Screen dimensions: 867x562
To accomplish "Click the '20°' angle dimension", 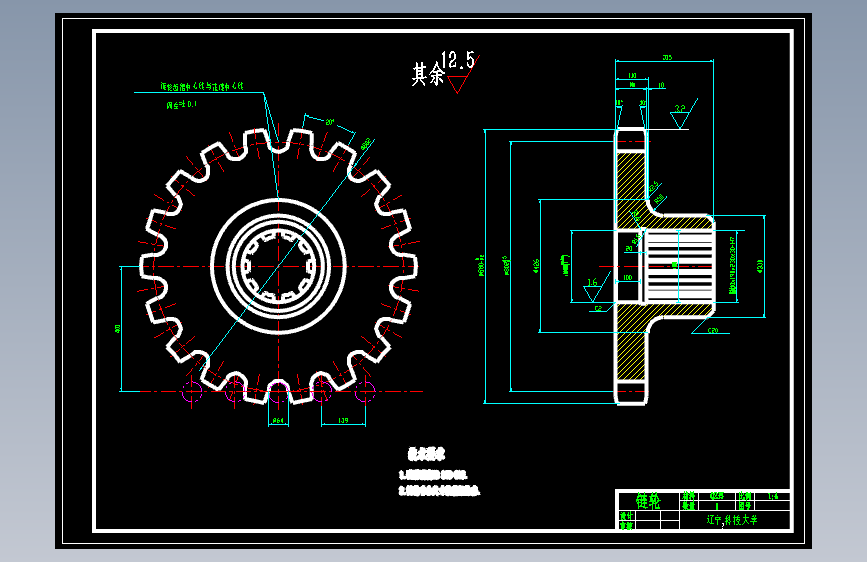I will point(330,122).
